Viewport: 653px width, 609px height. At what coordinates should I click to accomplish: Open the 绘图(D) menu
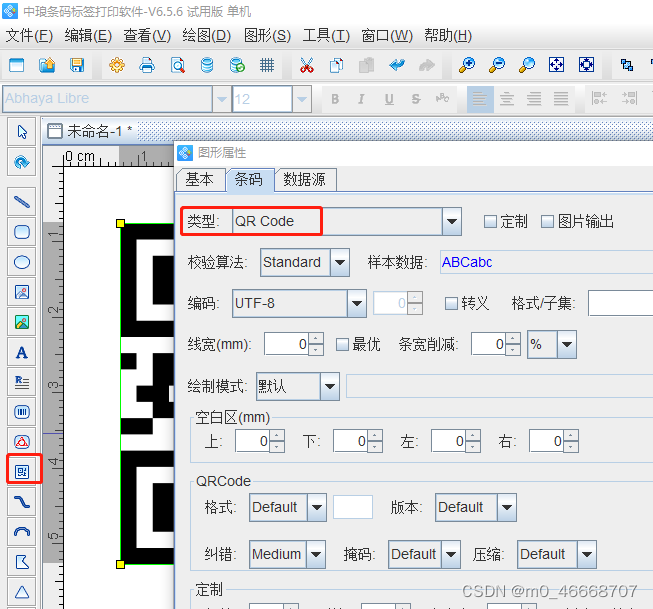[207, 36]
